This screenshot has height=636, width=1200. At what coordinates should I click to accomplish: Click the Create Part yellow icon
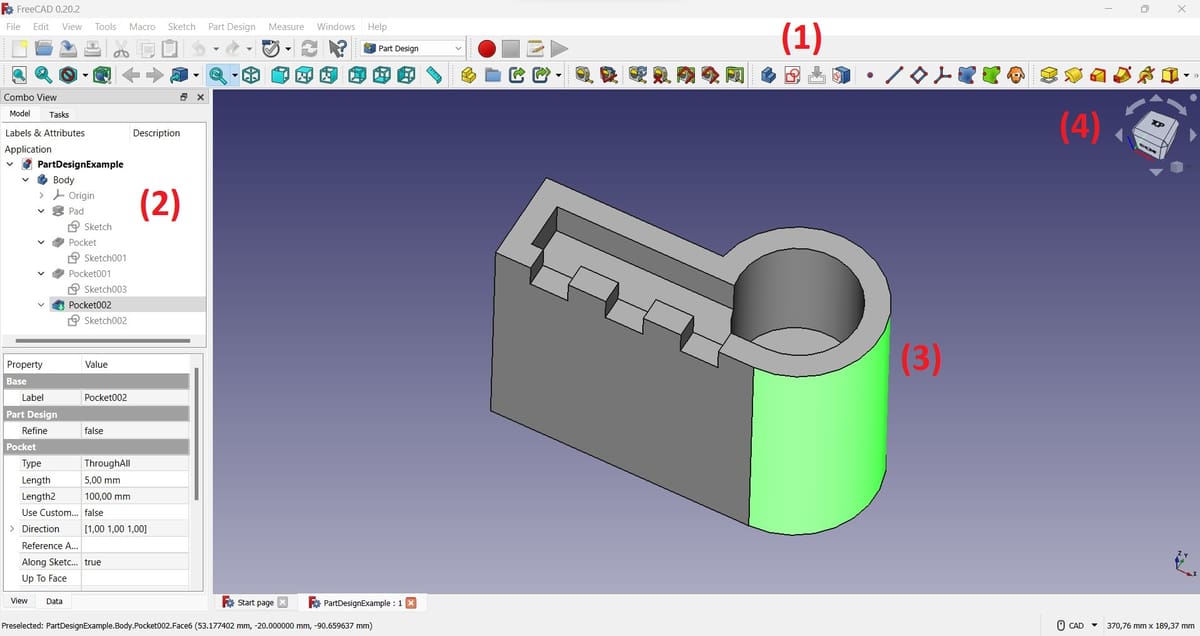[468, 75]
